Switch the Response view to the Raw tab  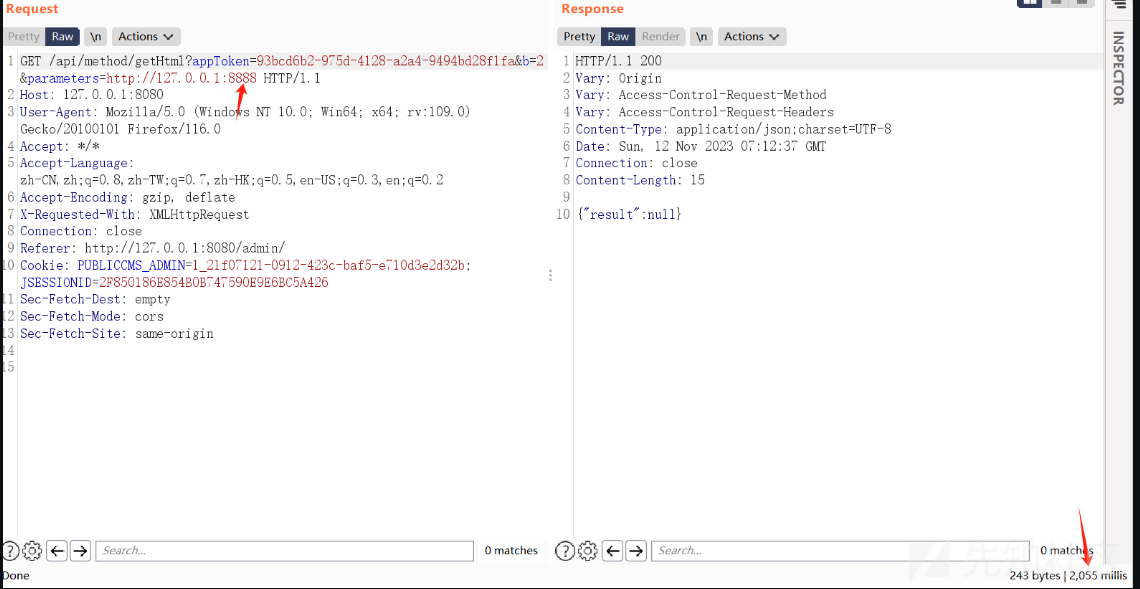tap(618, 36)
